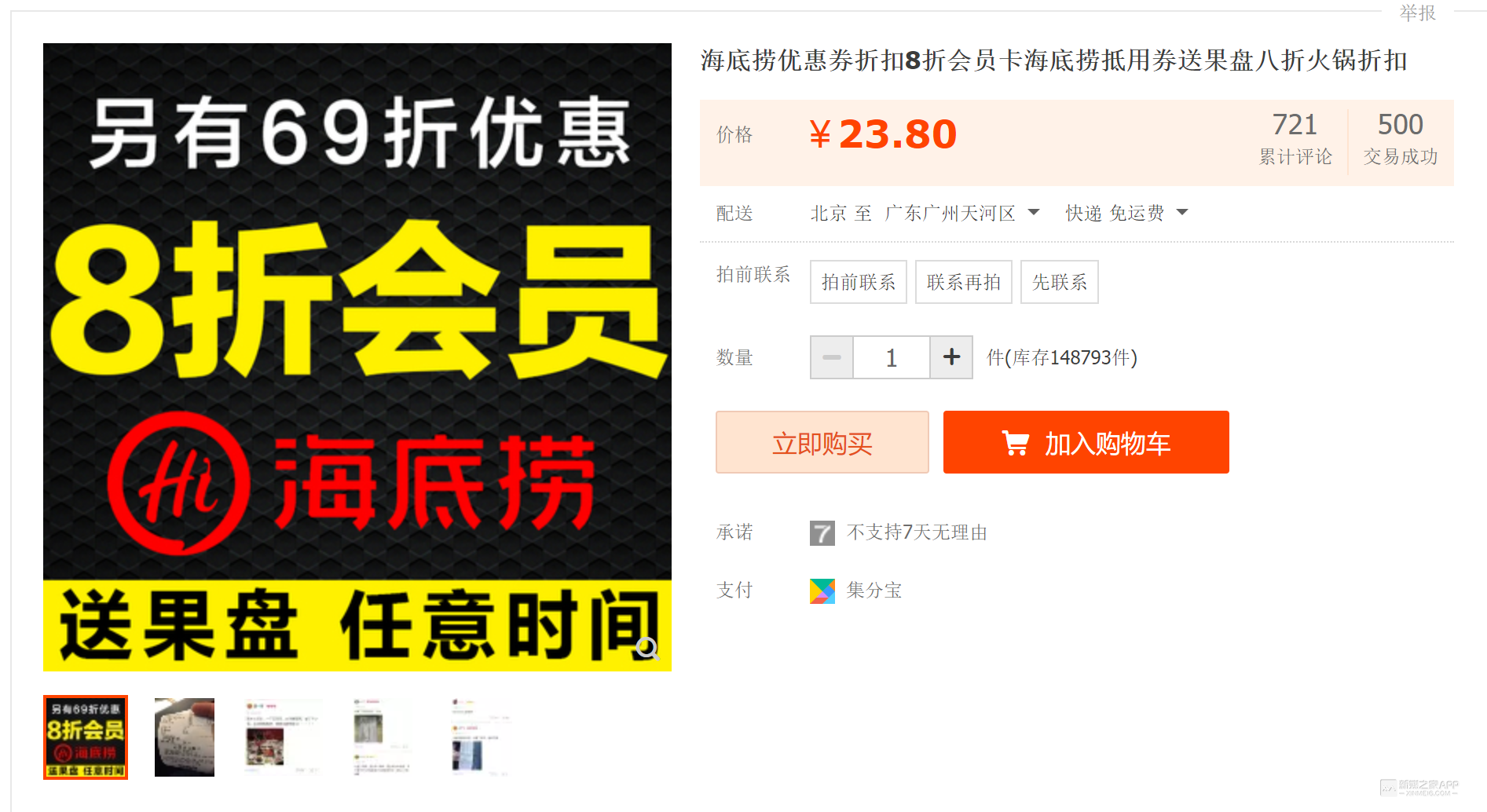Click the magnifier zoom icon on product image

tap(647, 648)
